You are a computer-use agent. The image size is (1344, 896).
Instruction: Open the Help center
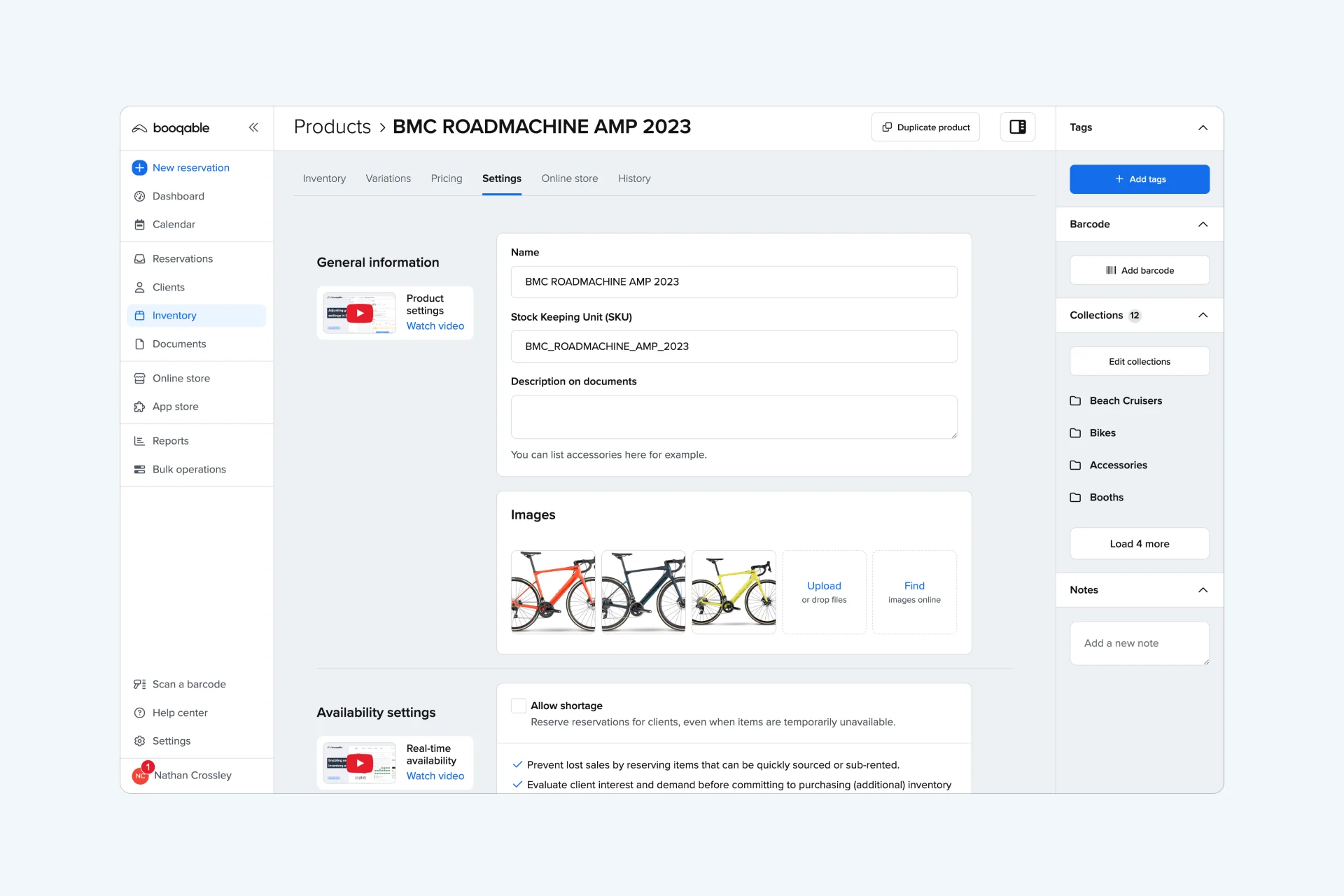[180, 713]
